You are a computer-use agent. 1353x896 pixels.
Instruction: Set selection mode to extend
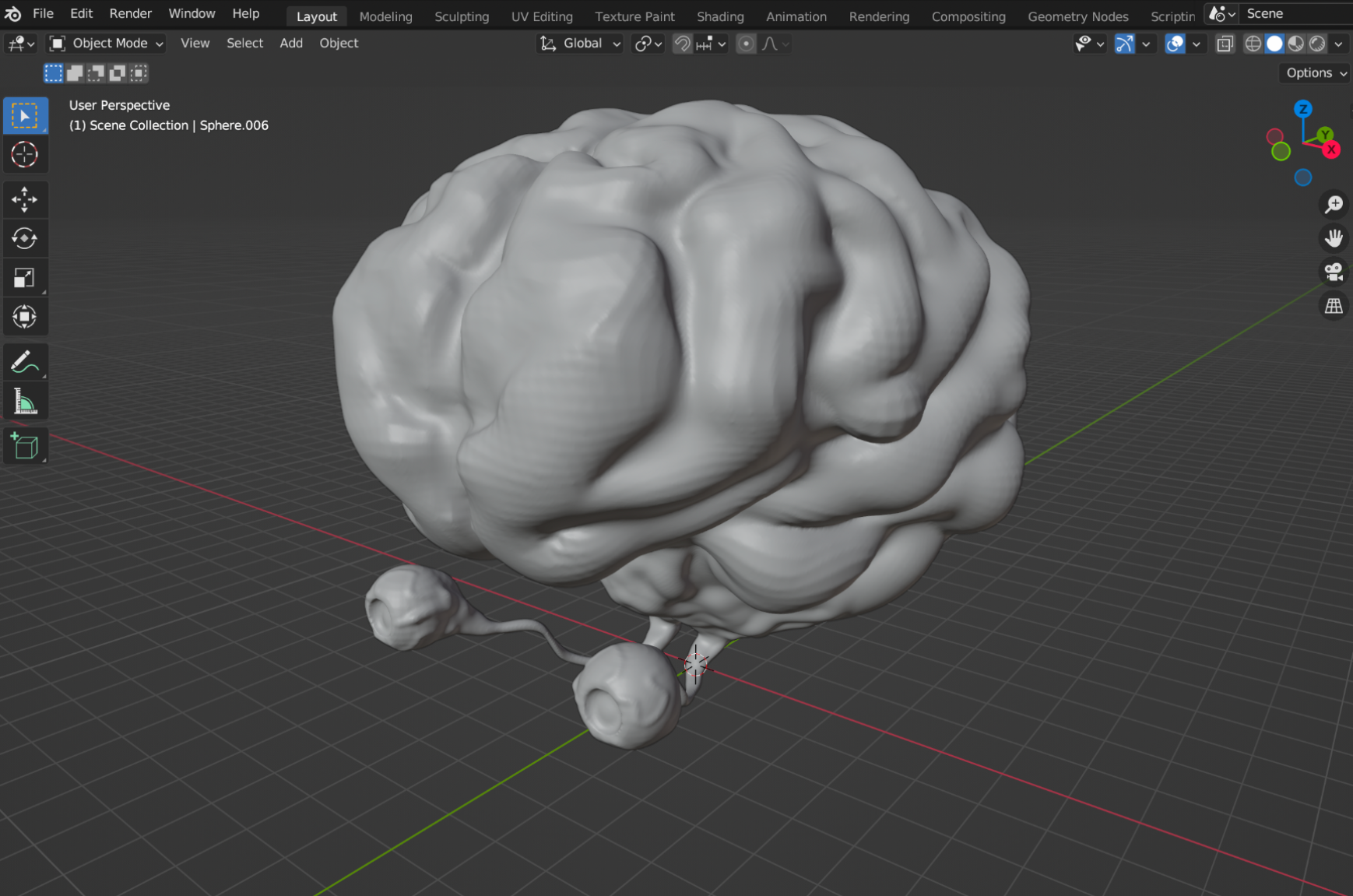pyautogui.click(x=75, y=73)
